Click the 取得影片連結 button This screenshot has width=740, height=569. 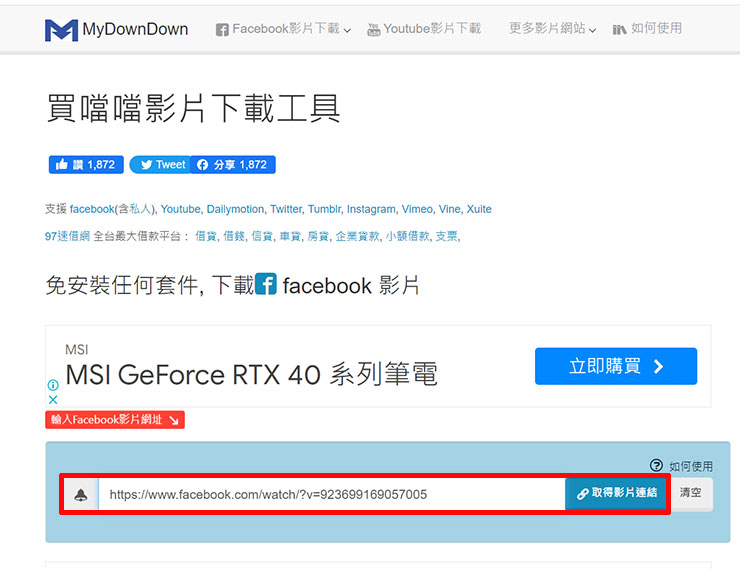(x=617, y=494)
